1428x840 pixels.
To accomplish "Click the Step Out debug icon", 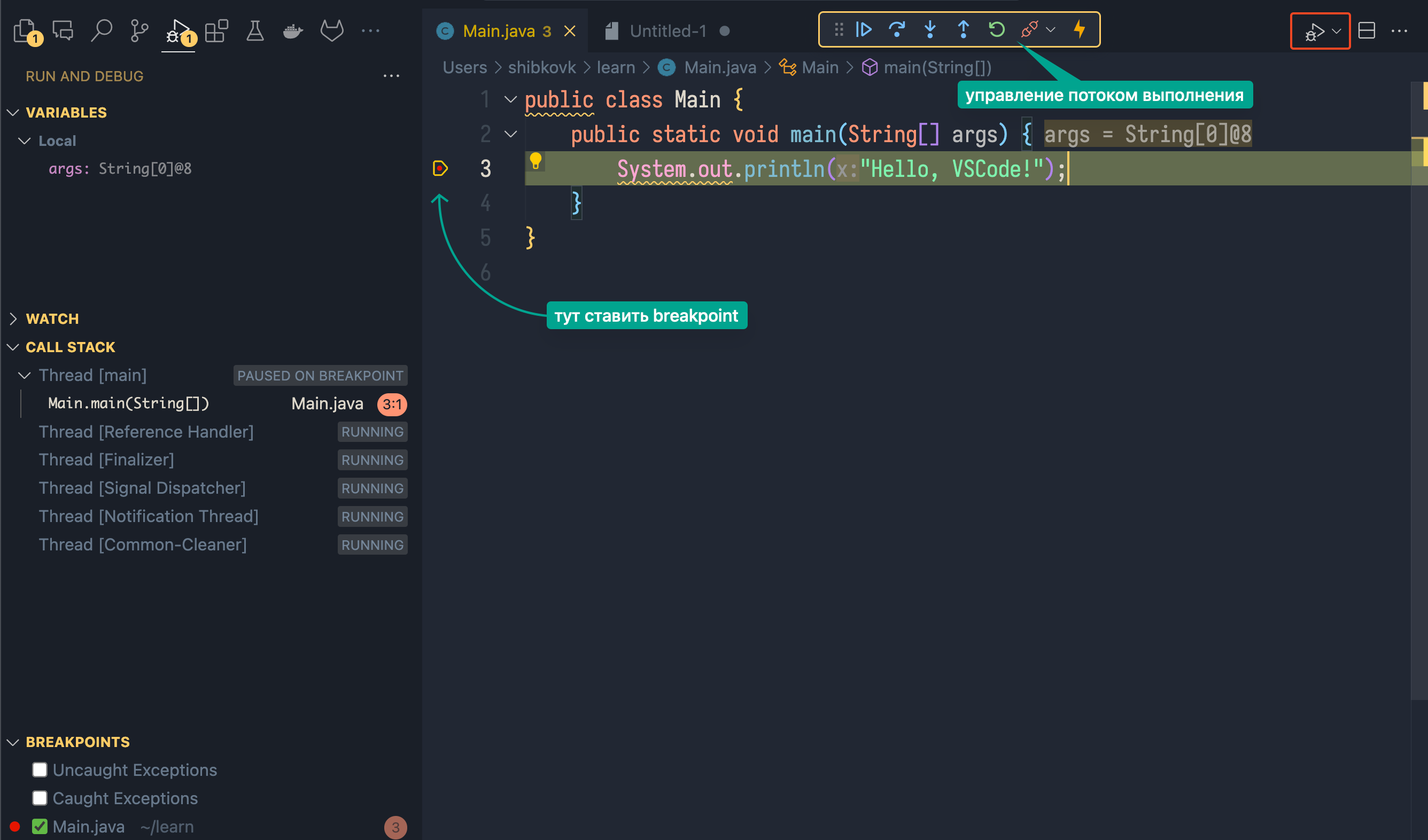I will (961, 29).
